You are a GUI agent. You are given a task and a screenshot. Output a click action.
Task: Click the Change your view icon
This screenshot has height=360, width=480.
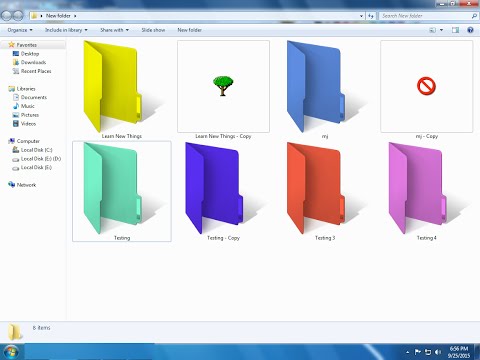pos(432,30)
